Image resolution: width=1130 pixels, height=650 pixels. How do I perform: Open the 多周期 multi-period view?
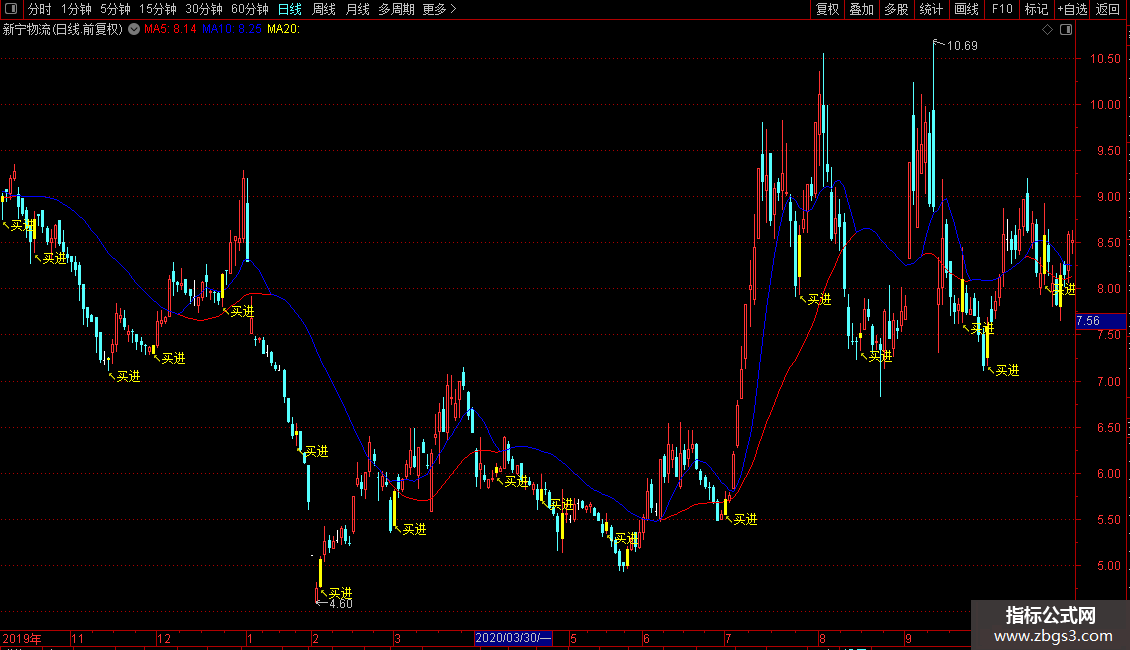pos(396,9)
